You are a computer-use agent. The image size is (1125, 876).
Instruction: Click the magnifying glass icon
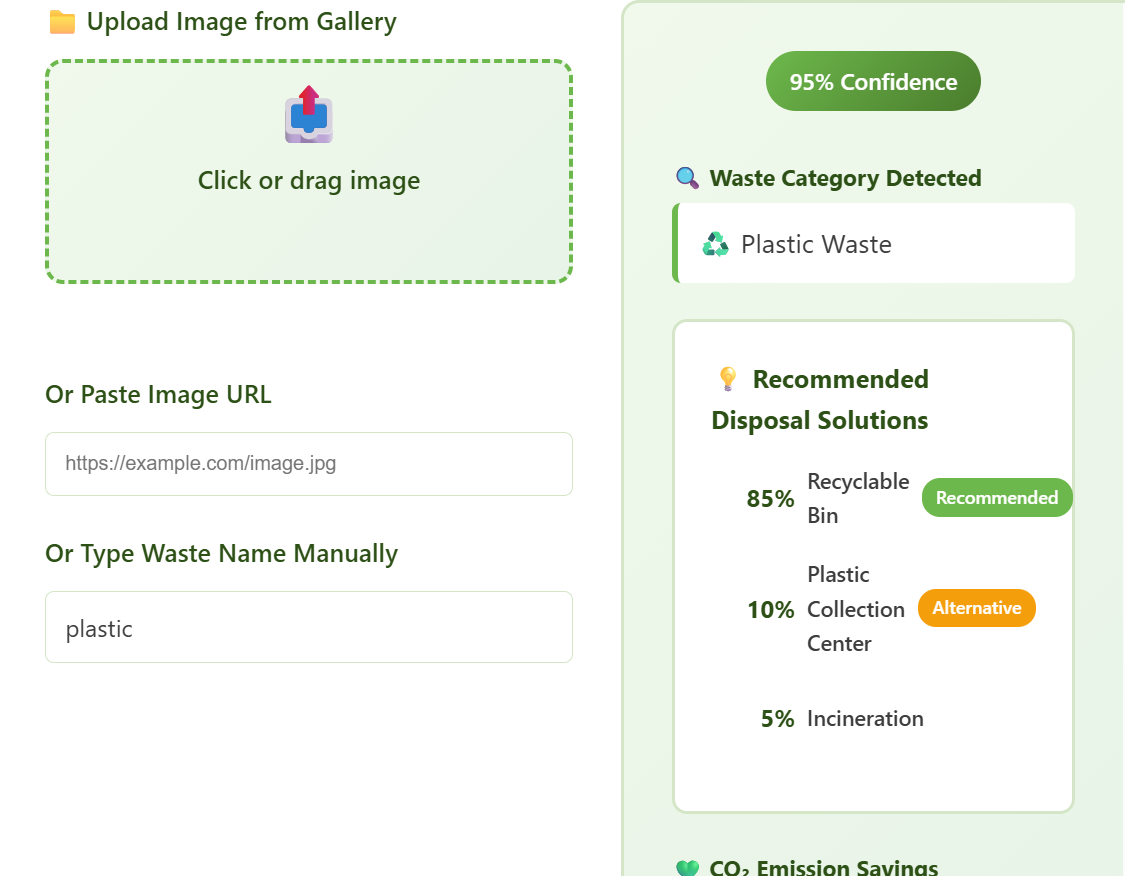coord(687,179)
